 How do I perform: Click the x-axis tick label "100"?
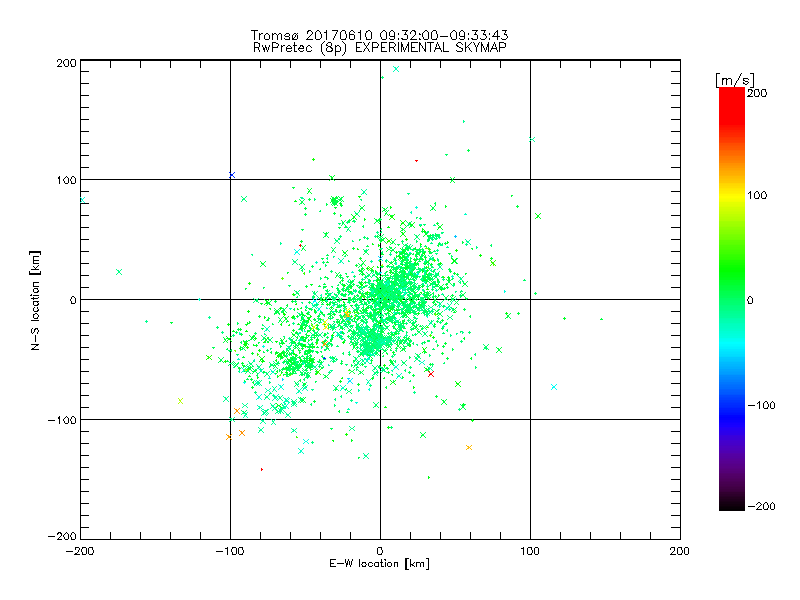pos(530,551)
